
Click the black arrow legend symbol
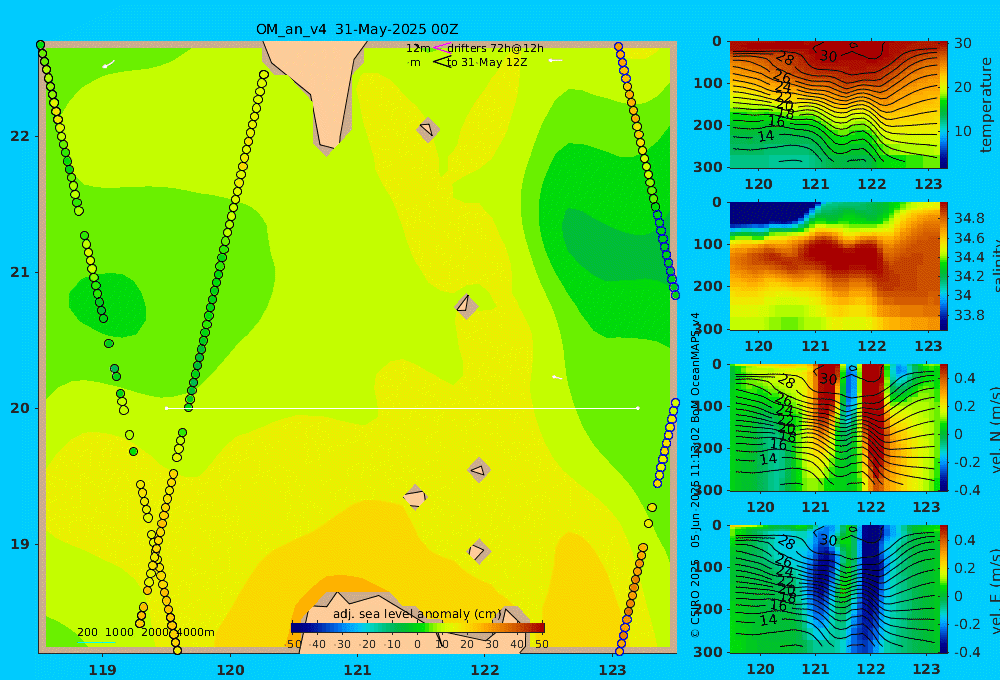pos(441,62)
